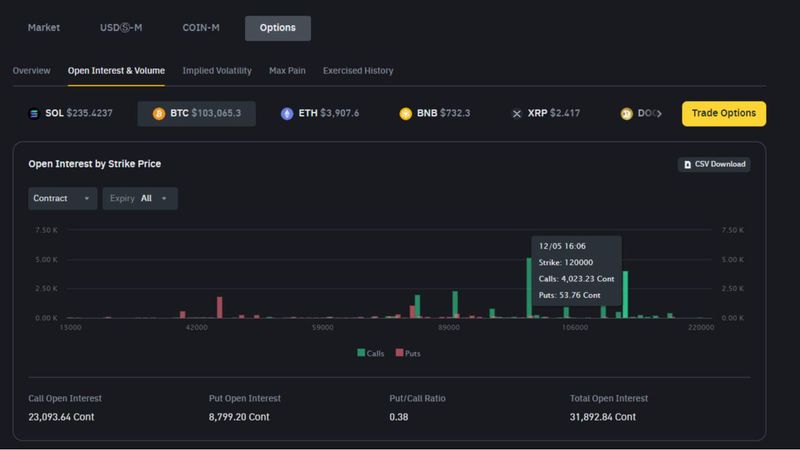This screenshot has height=450, width=800.
Task: Select ETH $3,907.6 asset
Action: 320,113
